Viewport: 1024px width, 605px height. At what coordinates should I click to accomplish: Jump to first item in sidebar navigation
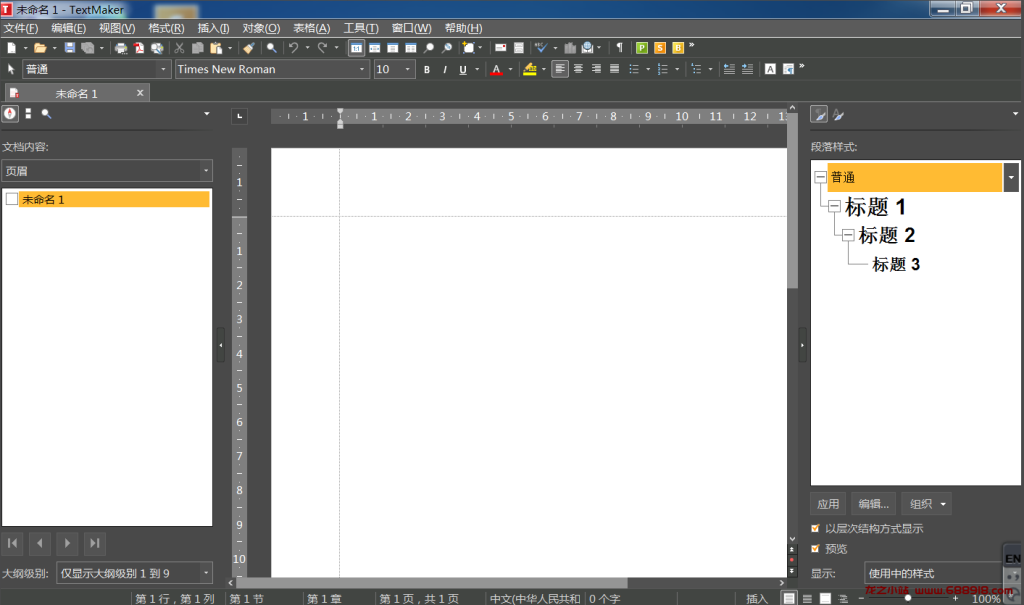coord(12,543)
